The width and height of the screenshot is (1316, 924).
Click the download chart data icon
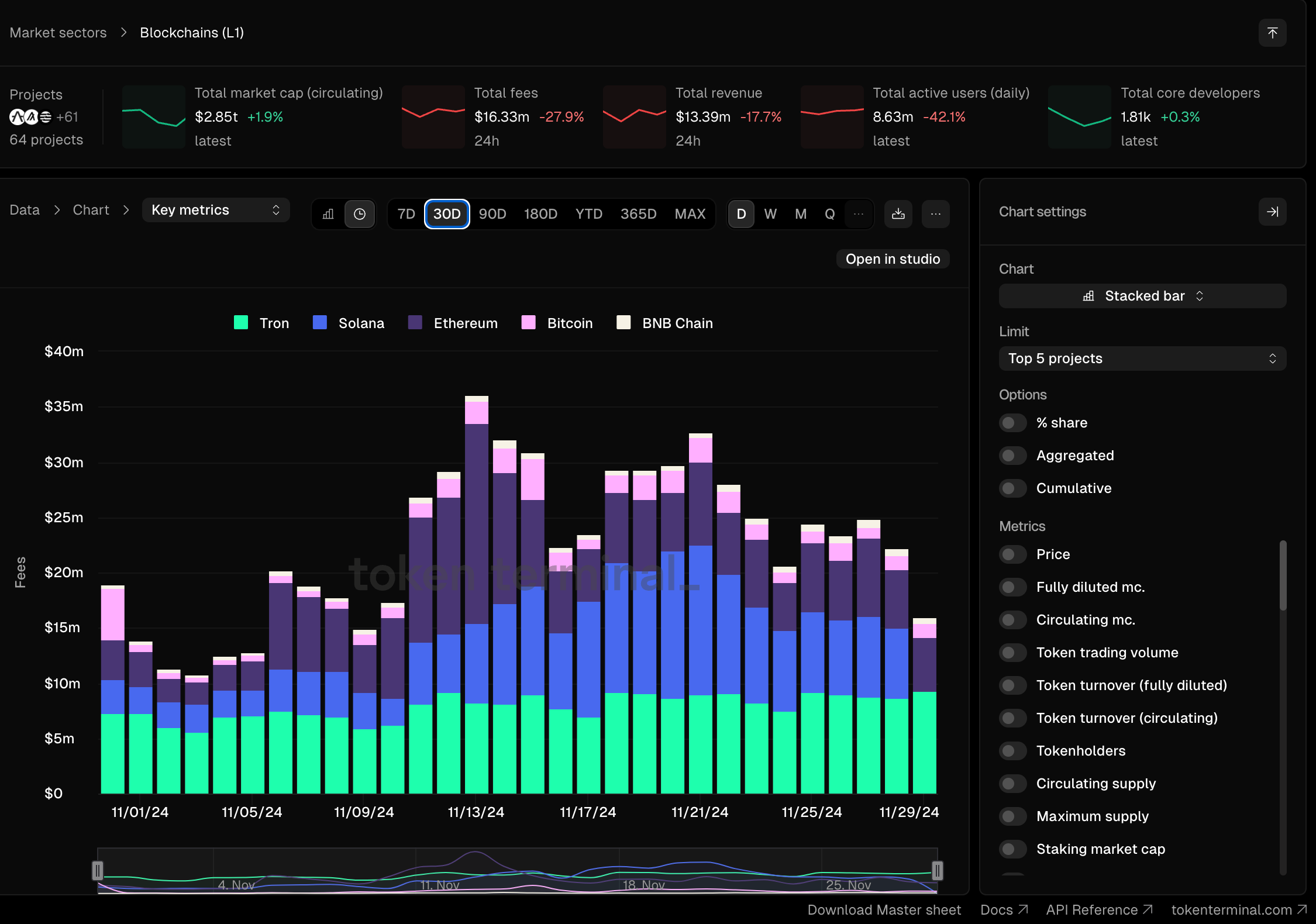(898, 214)
